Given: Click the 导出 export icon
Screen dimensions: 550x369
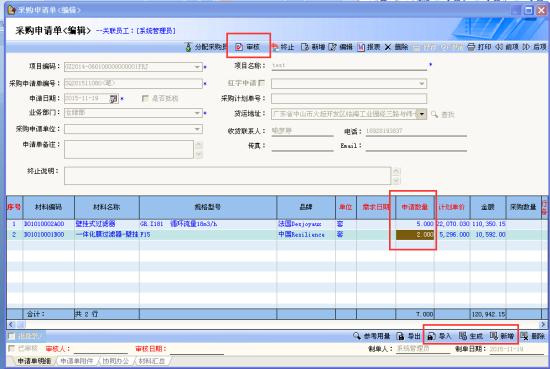Looking at the screenshot, I should pyautogui.click(x=400, y=336).
